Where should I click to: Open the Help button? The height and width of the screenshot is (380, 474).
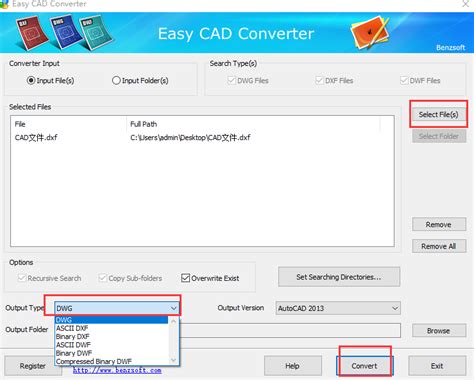point(293,366)
